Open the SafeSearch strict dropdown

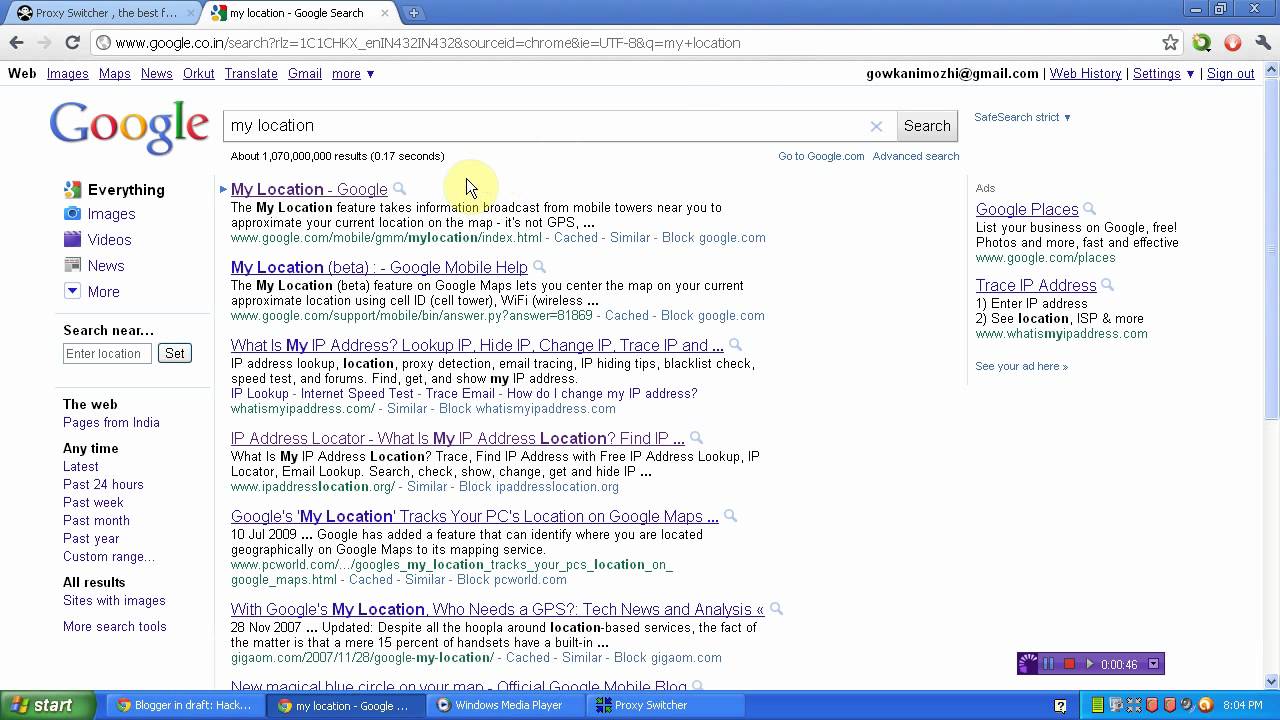[x=1022, y=117]
